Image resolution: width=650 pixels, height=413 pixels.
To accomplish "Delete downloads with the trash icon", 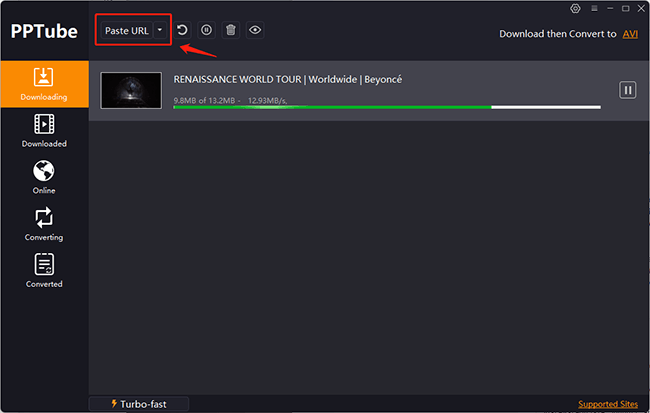I will [x=231, y=30].
